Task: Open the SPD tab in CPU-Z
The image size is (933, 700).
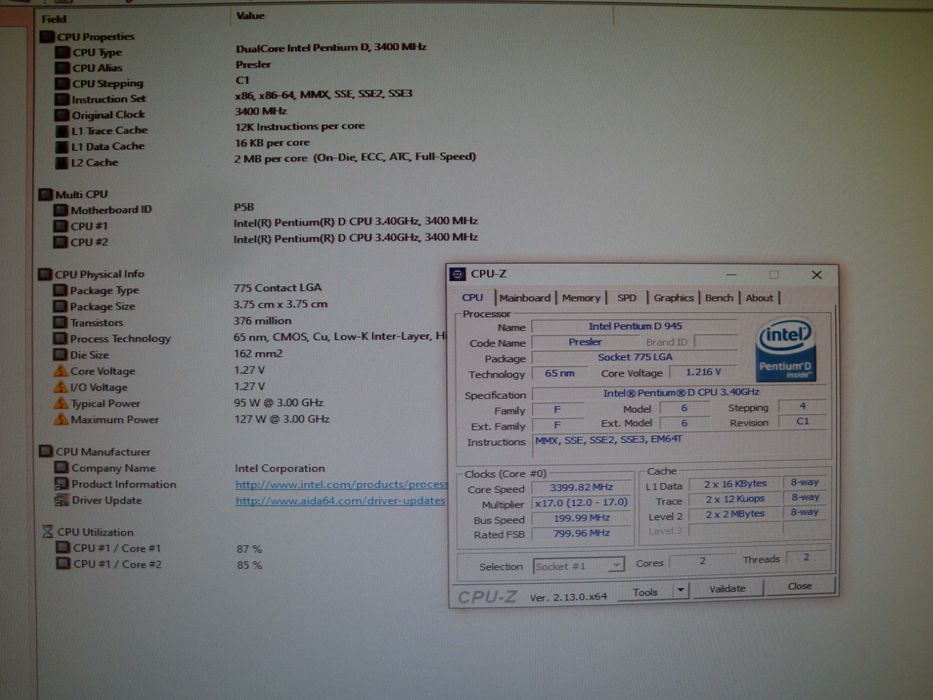Action: click(627, 298)
